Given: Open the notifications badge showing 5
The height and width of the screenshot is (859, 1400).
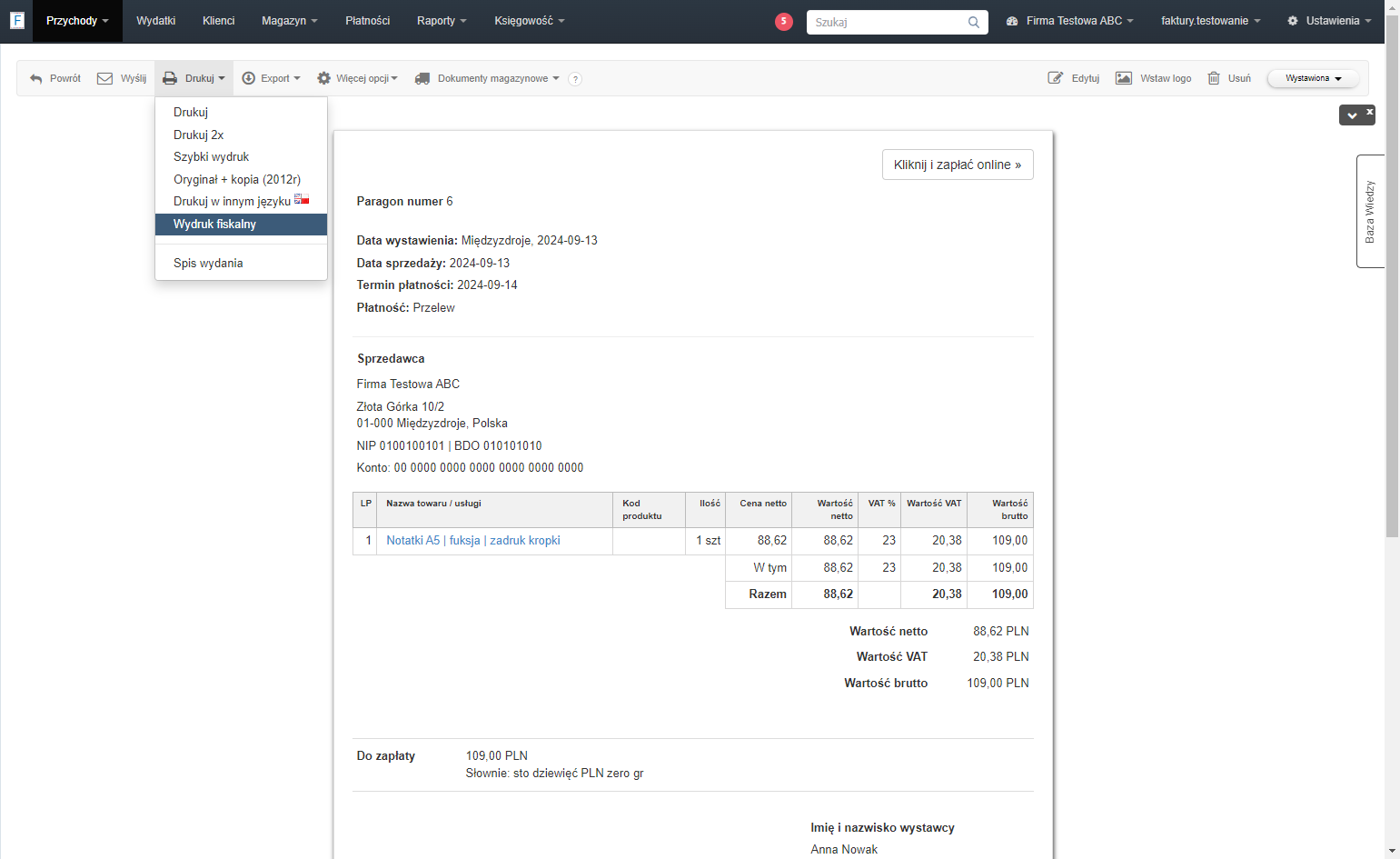Looking at the screenshot, I should tap(784, 21).
